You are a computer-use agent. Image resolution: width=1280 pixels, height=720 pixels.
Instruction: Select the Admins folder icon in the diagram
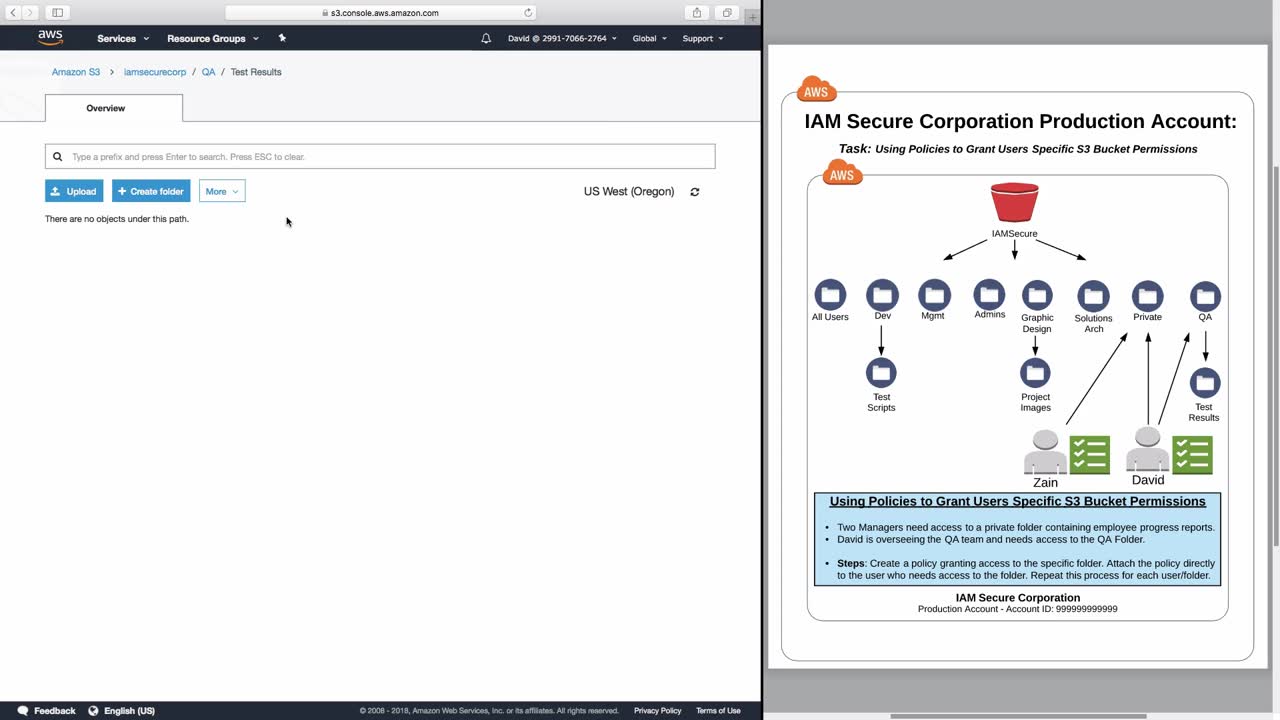989,294
